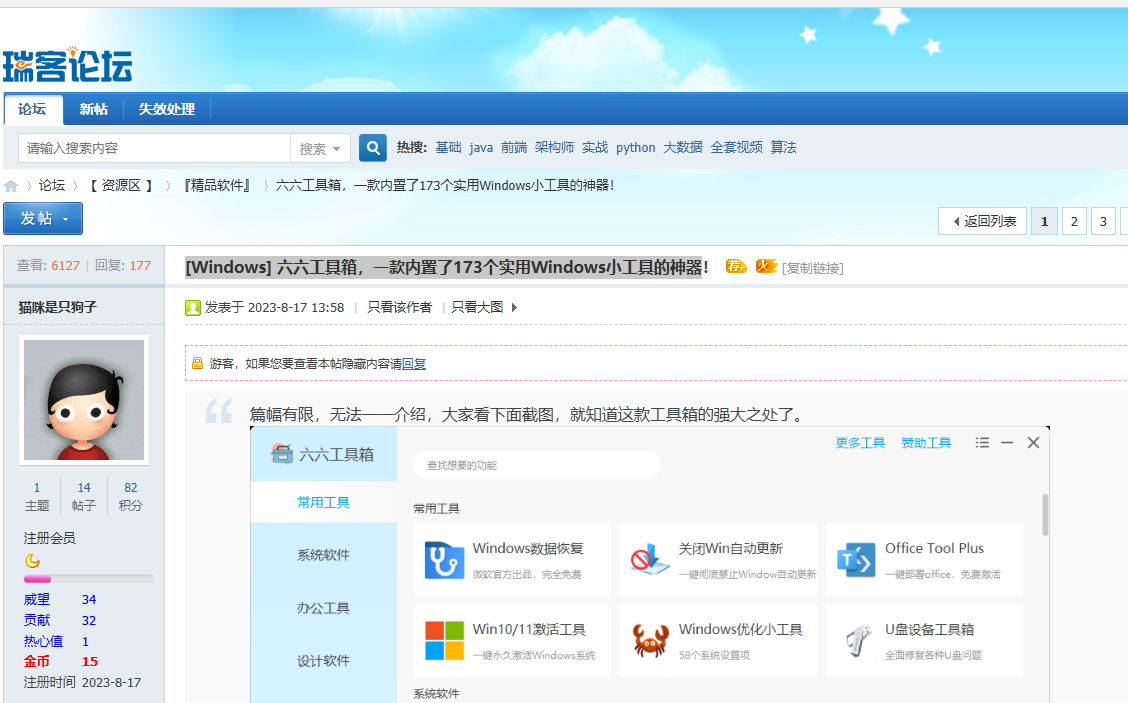The image size is (1128, 703).
Task: Click the 关闭Win自动更新 icon
Action: (x=650, y=560)
